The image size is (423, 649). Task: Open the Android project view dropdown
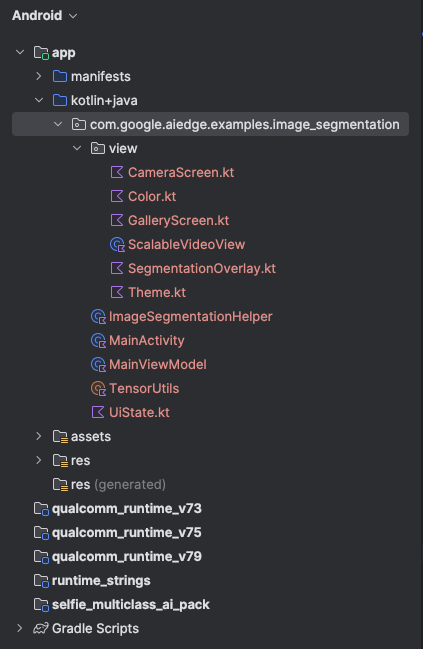point(44,16)
